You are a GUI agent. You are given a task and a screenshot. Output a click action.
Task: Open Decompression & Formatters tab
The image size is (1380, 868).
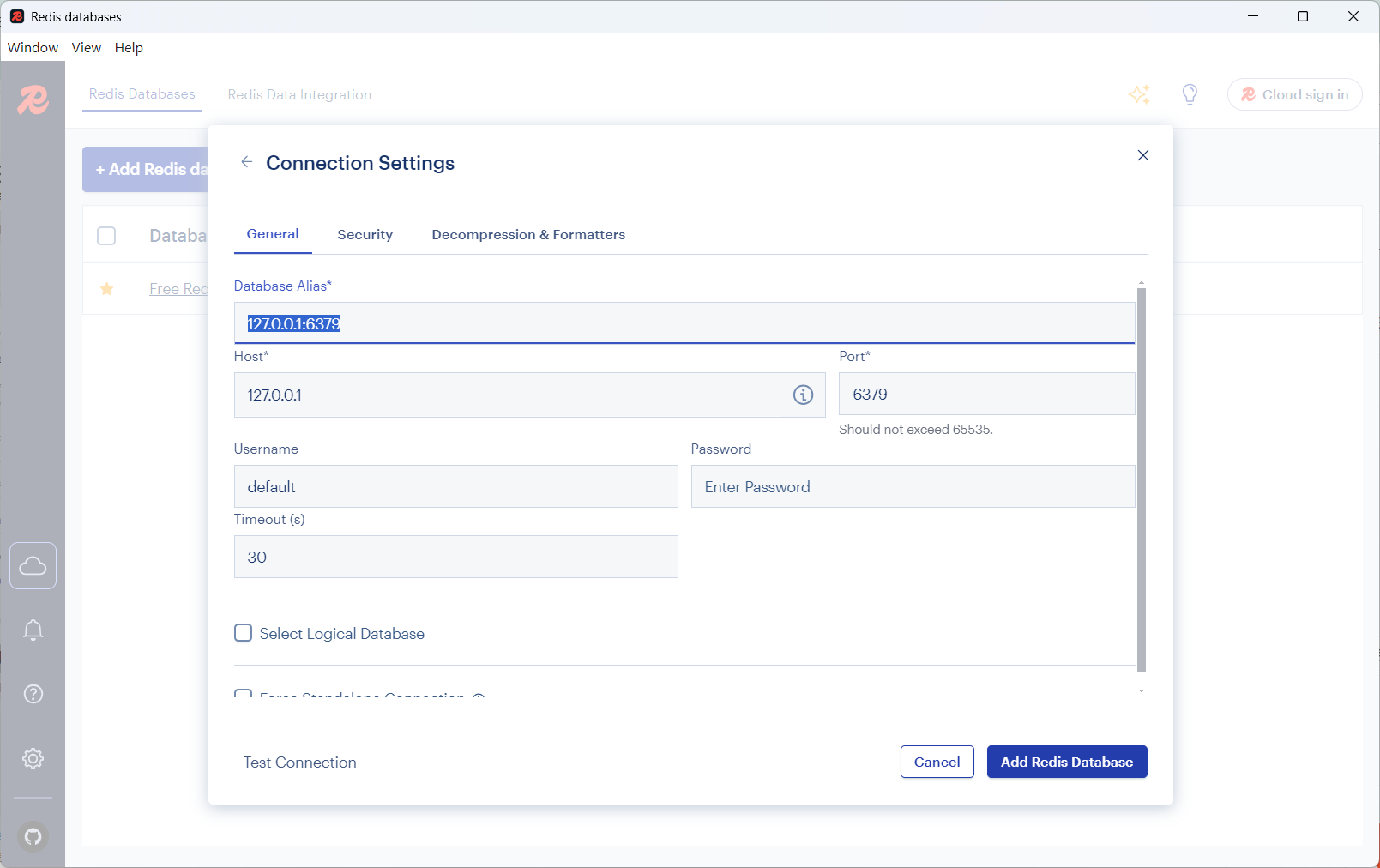click(x=528, y=235)
